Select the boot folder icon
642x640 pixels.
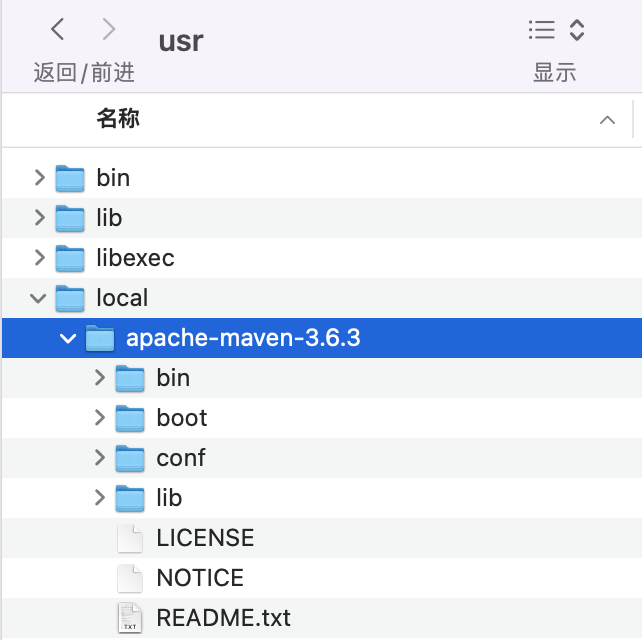coord(130,418)
